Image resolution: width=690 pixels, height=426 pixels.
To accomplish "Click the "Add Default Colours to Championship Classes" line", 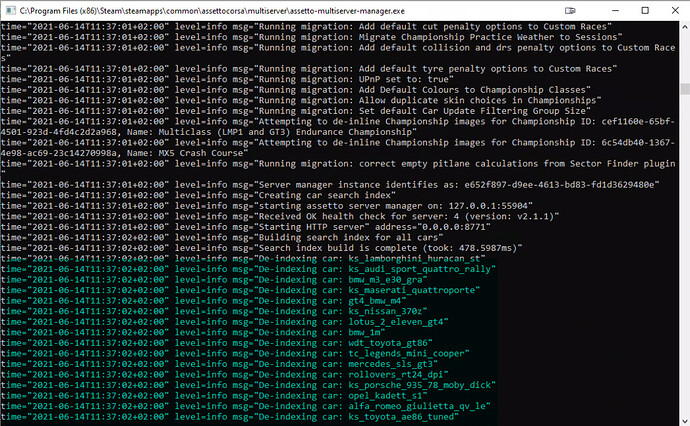I will [296, 90].
